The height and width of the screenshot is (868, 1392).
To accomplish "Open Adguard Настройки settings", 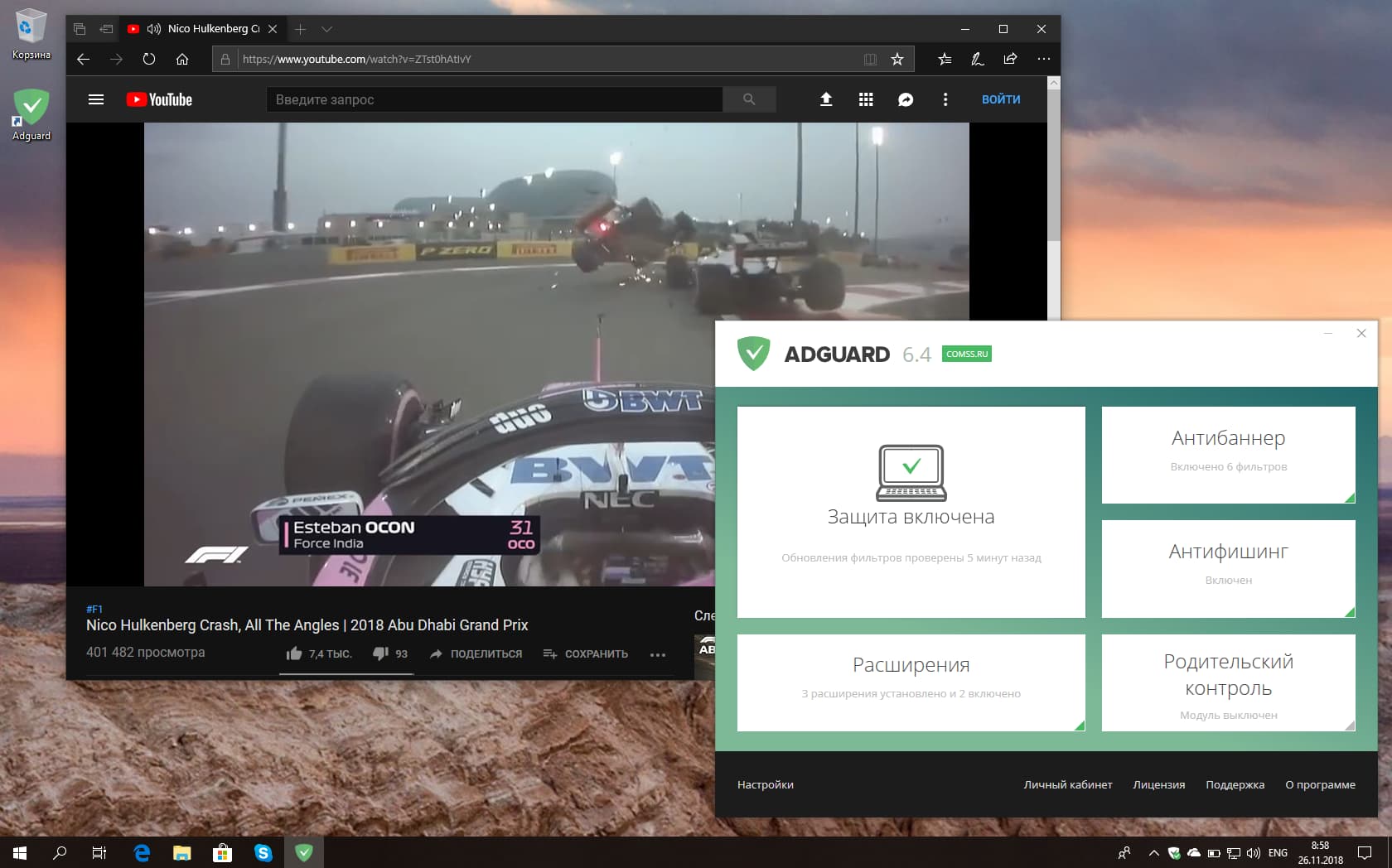I will 765,784.
